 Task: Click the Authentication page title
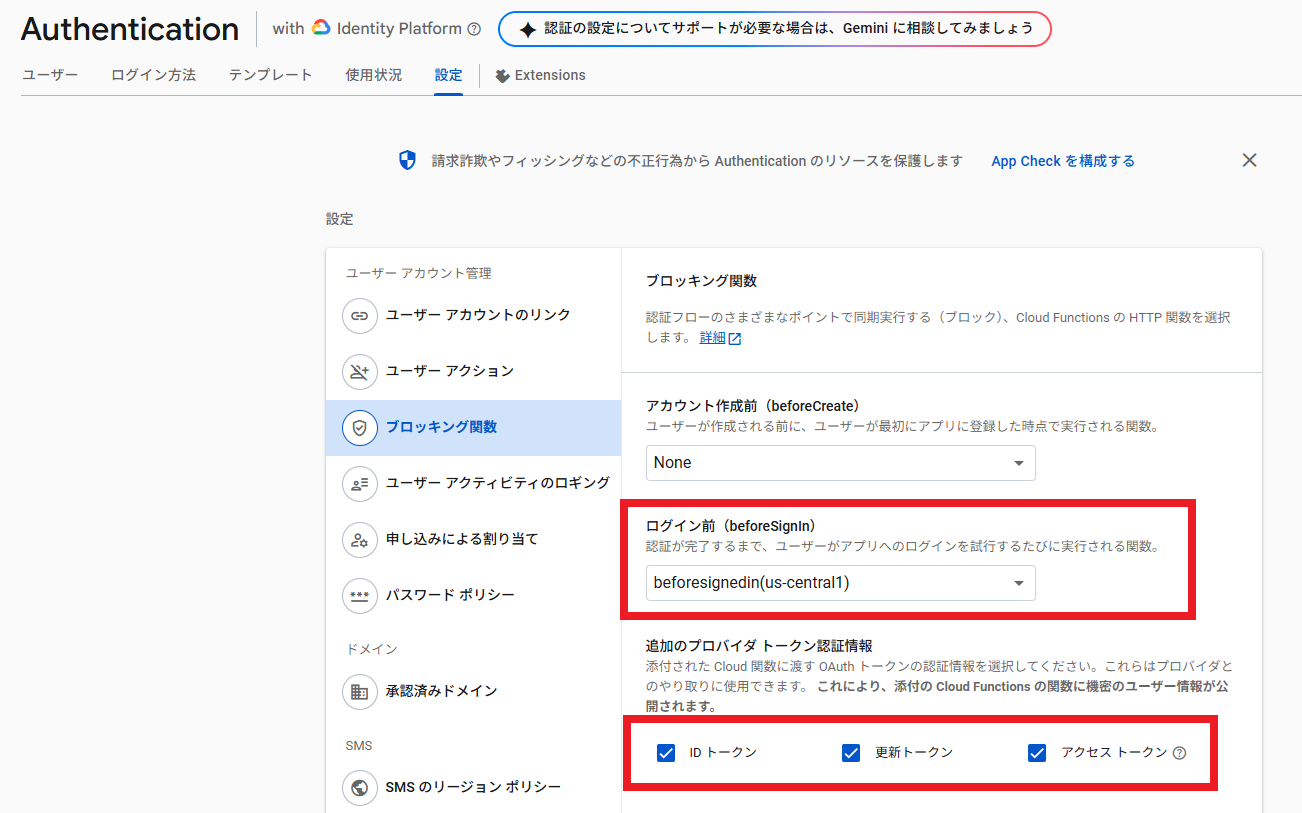[x=130, y=29]
